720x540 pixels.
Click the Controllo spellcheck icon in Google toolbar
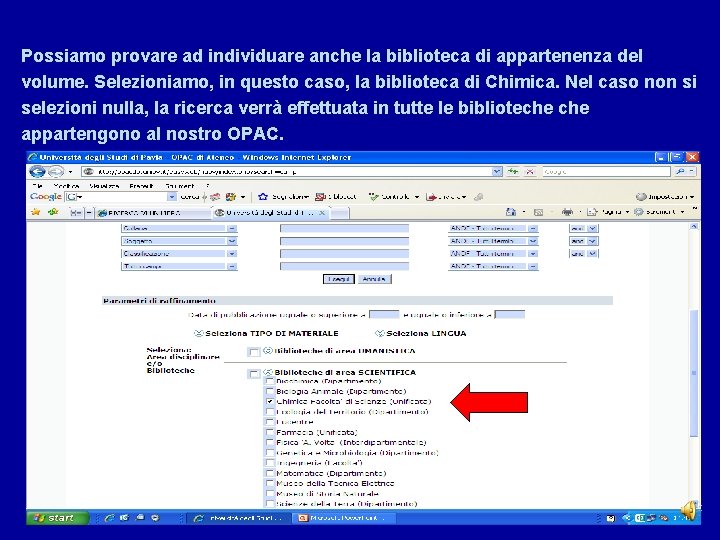pyautogui.click(x=373, y=197)
